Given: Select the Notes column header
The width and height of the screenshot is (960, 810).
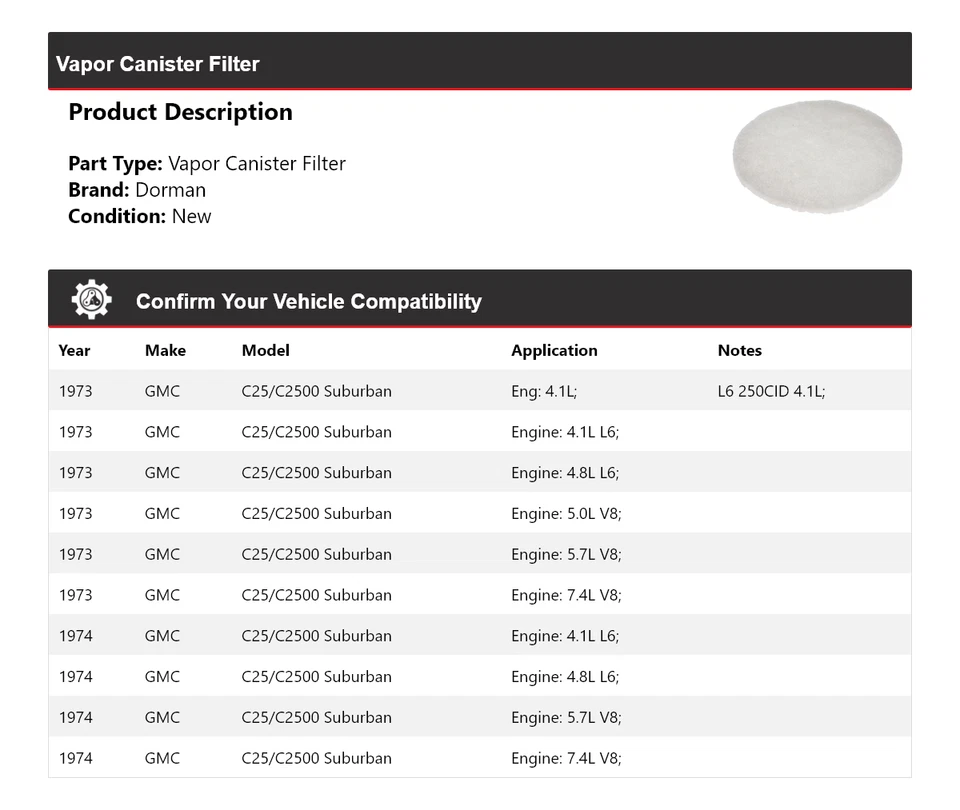Looking at the screenshot, I should [740, 350].
